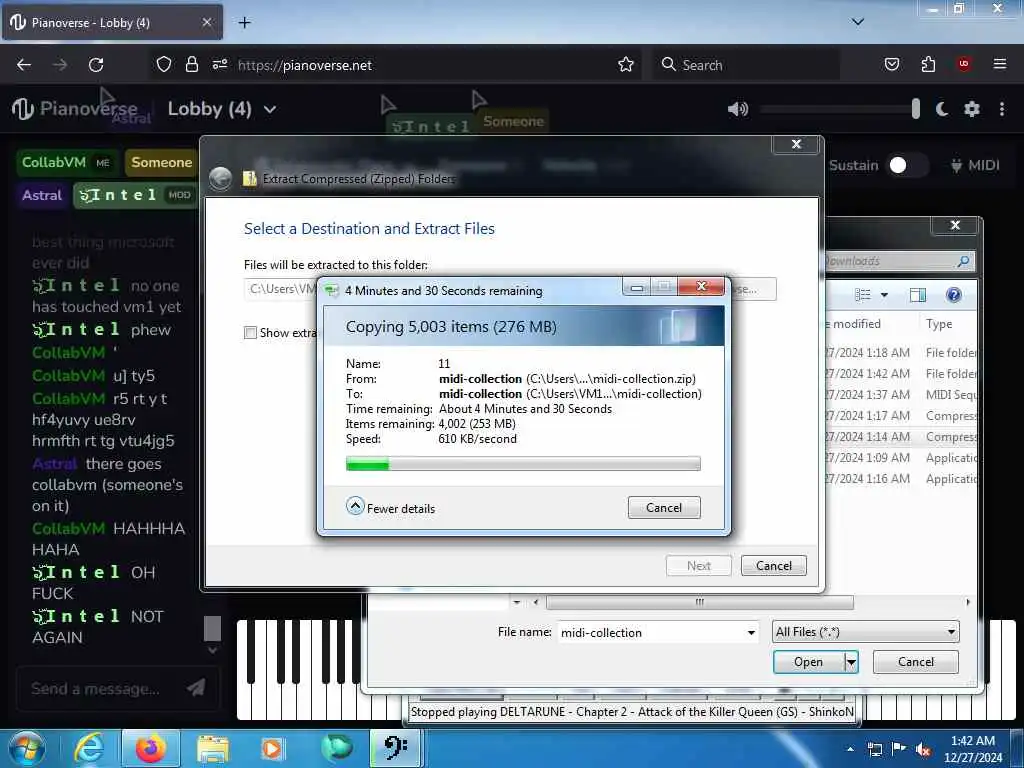Open the All Files type dropdown

click(865, 632)
